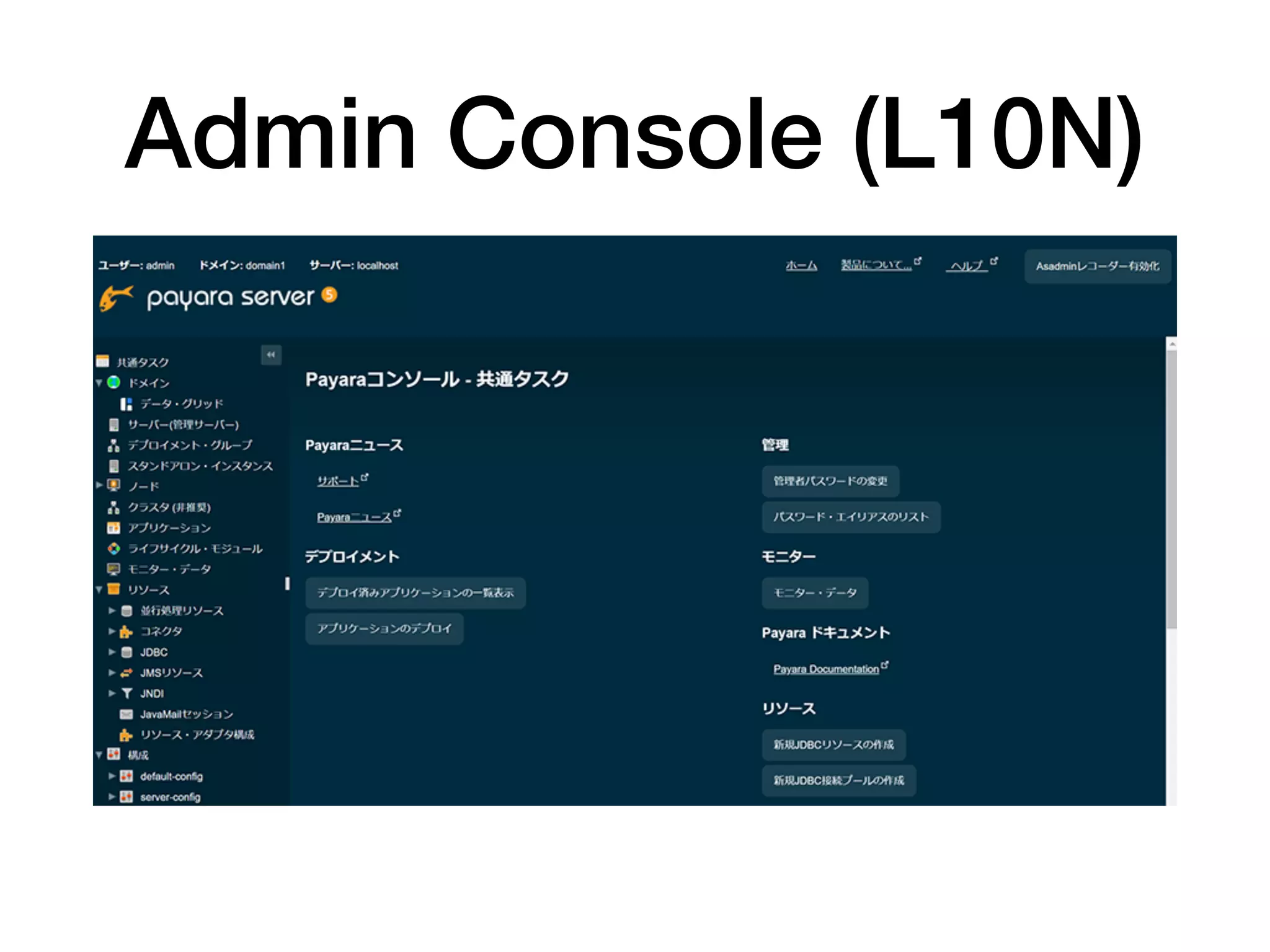Select ライフサイクル・モジュール tree item text
Image resolution: width=1270 pixels, height=952 pixels.
coord(195,549)
